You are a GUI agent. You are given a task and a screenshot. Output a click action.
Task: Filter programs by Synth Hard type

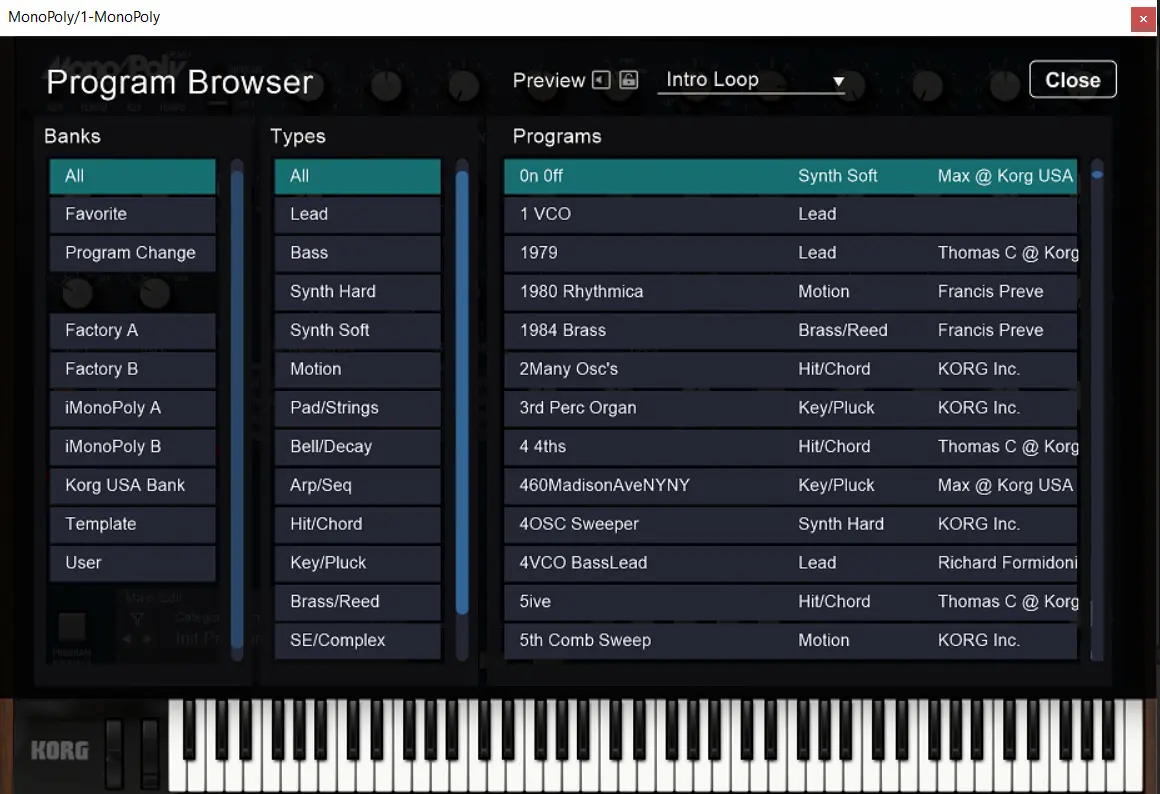coord(357,292)
